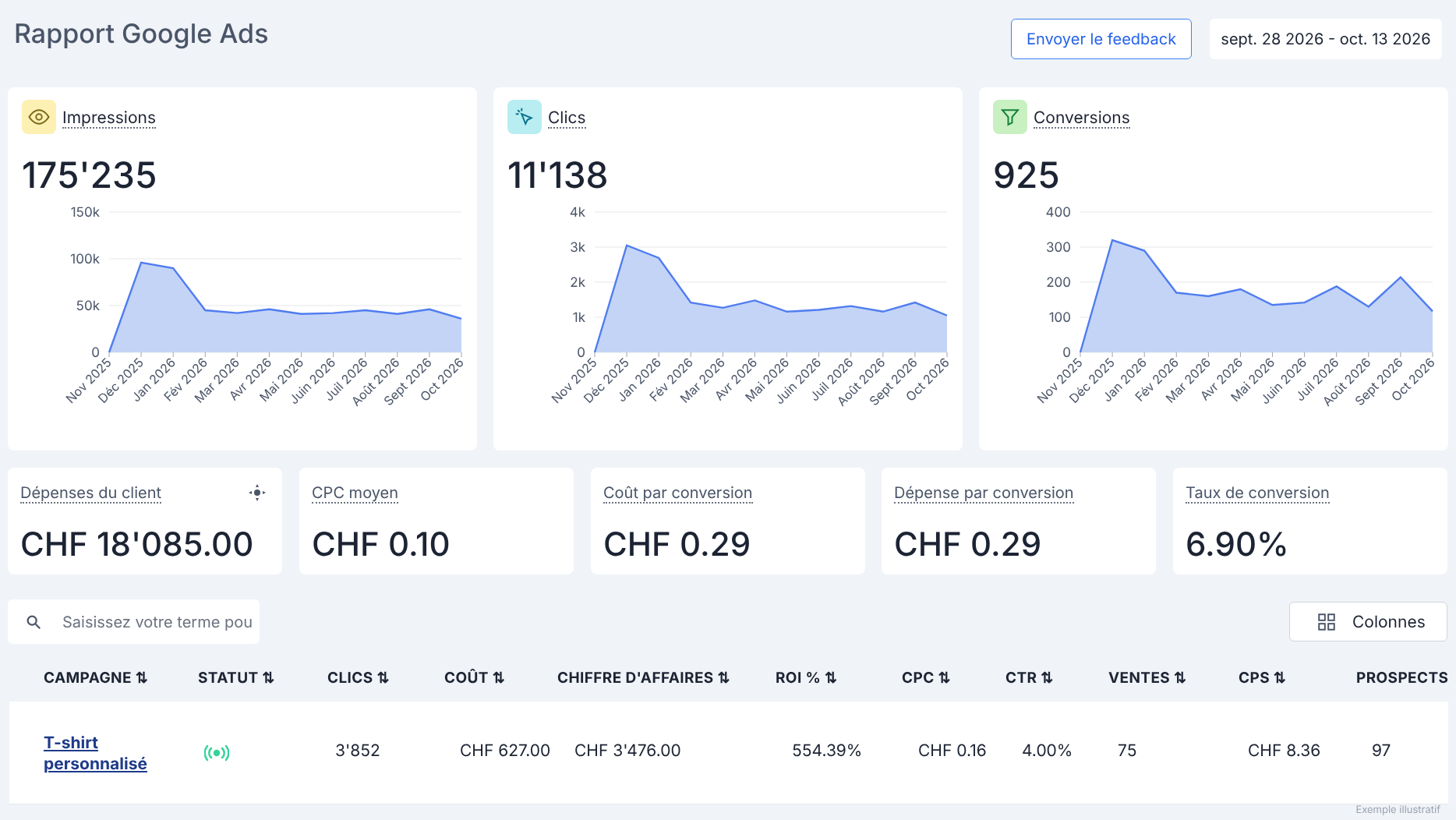Click the CHF 18'085.00 spend value
Image resolution: width=1456 pixels, height=820 pixels.
[x=136, y=544]
